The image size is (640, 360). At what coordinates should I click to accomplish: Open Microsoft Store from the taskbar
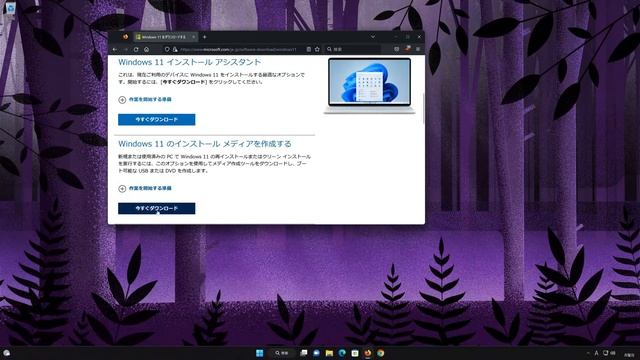click(355, 353)
